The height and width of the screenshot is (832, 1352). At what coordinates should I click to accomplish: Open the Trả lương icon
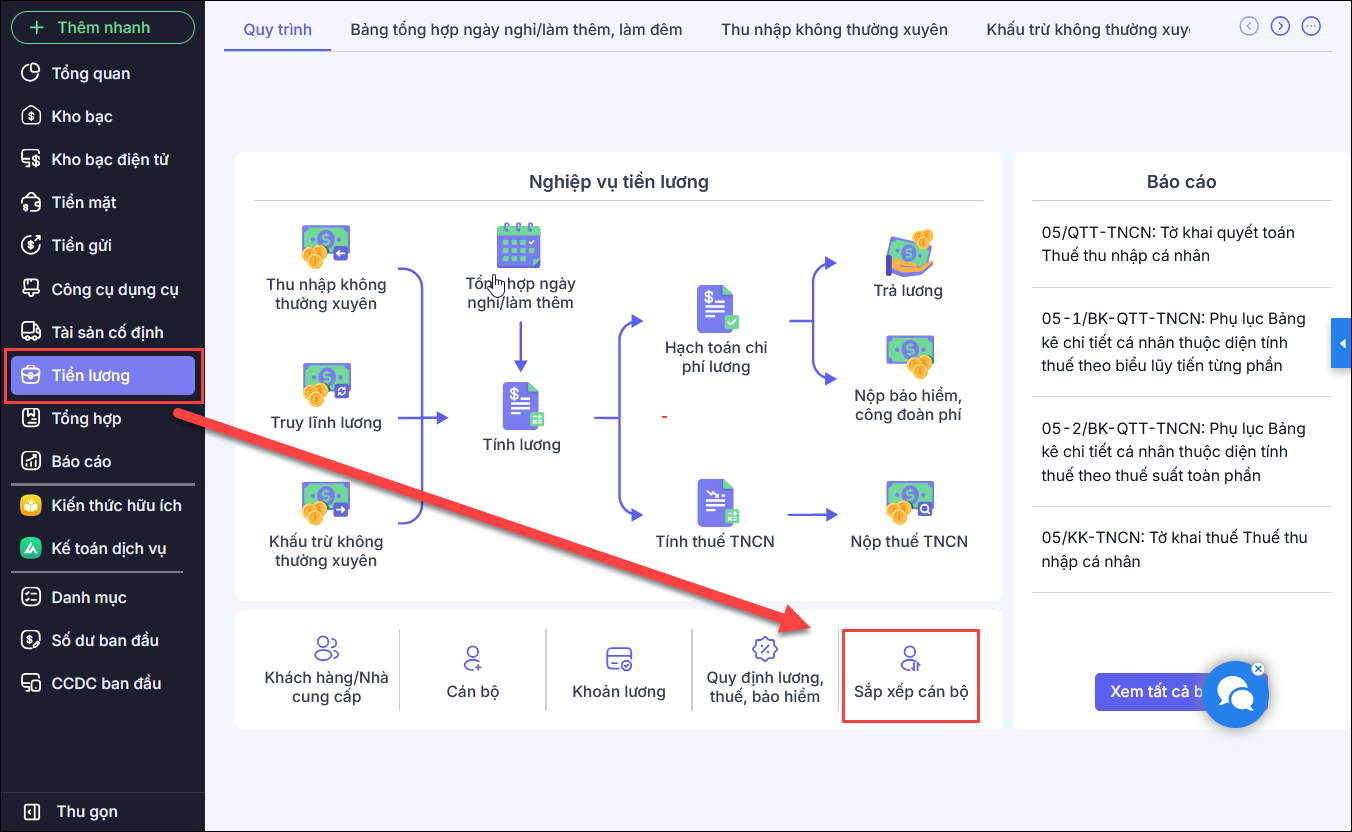pos(909,253)
